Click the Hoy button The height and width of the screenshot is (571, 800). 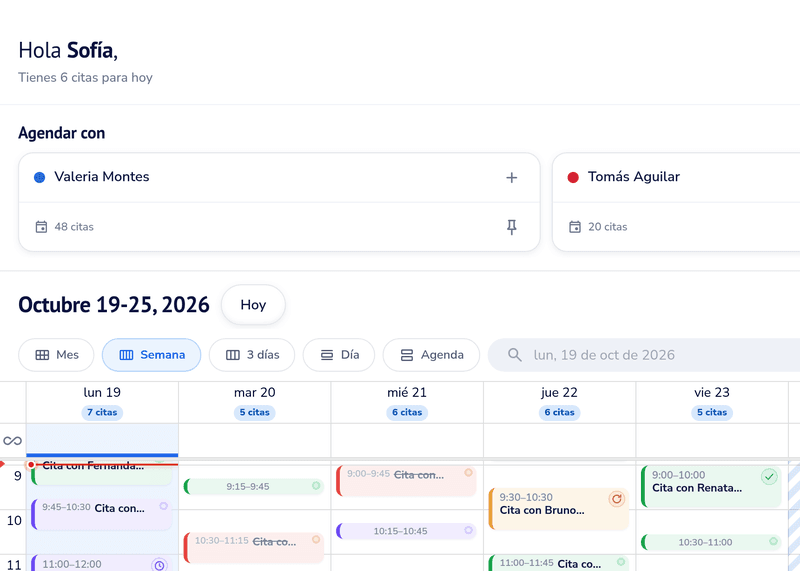pyautogui.click(x=253, y=305)
